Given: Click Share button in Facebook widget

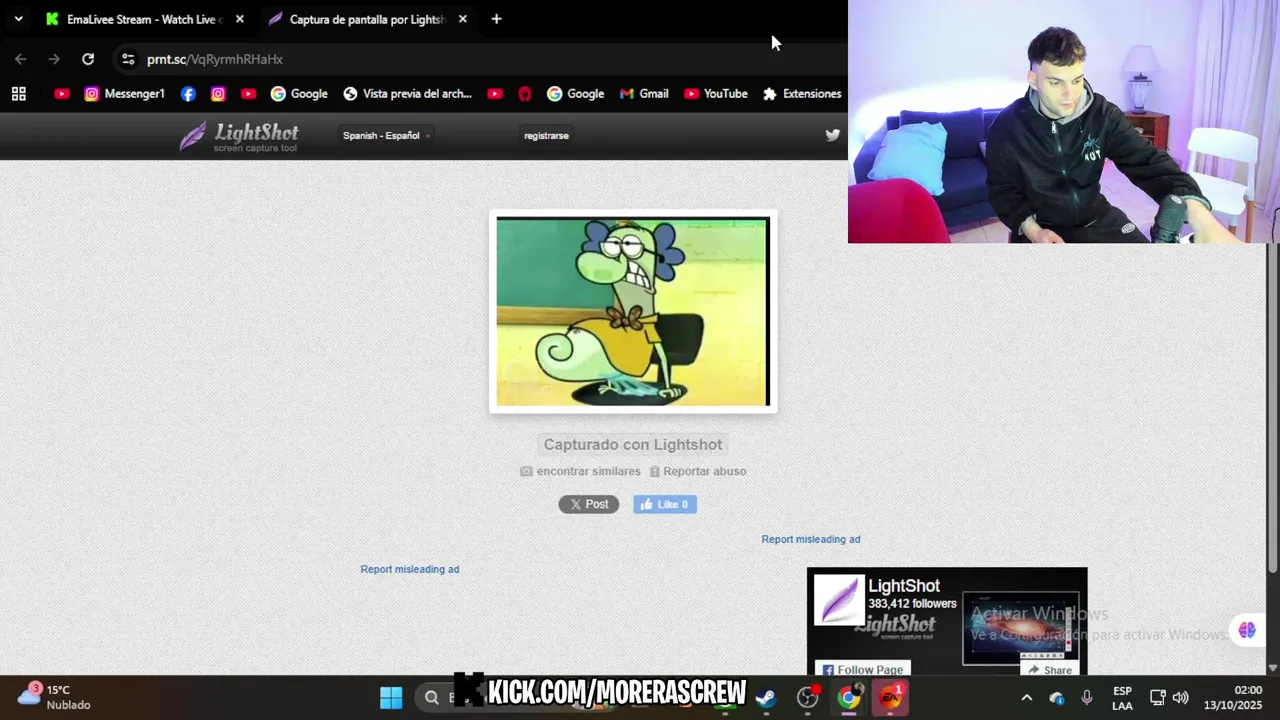Looking at the screenshot, I should [x=1050, y=670].
